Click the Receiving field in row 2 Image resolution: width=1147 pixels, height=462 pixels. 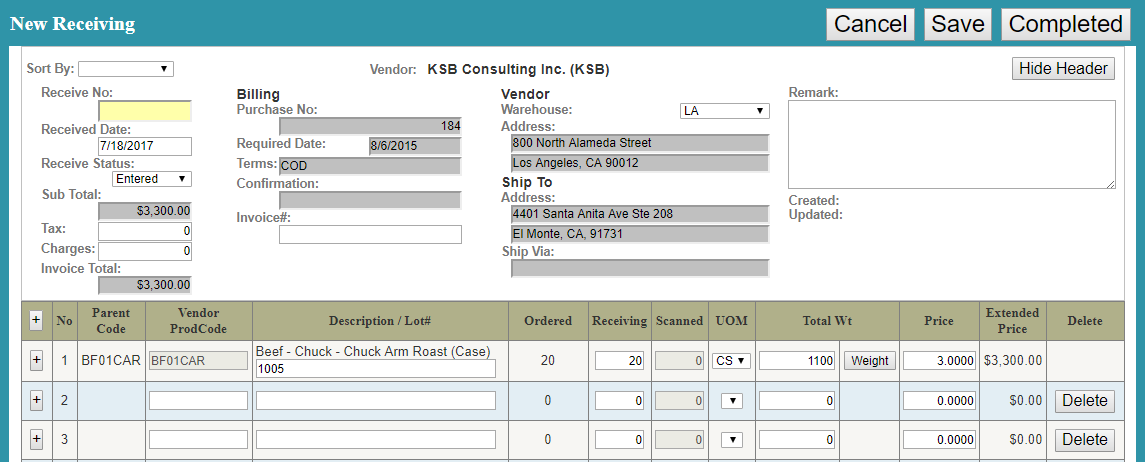tap(620, 401)
